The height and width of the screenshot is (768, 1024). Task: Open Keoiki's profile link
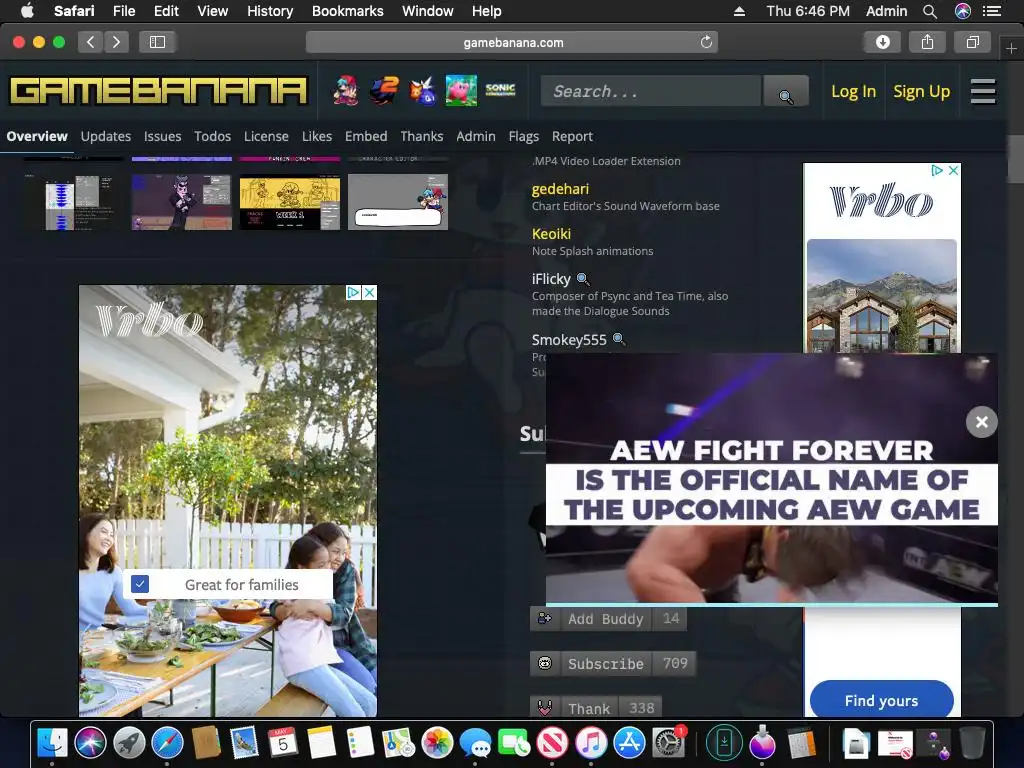[x=551, y=234]
